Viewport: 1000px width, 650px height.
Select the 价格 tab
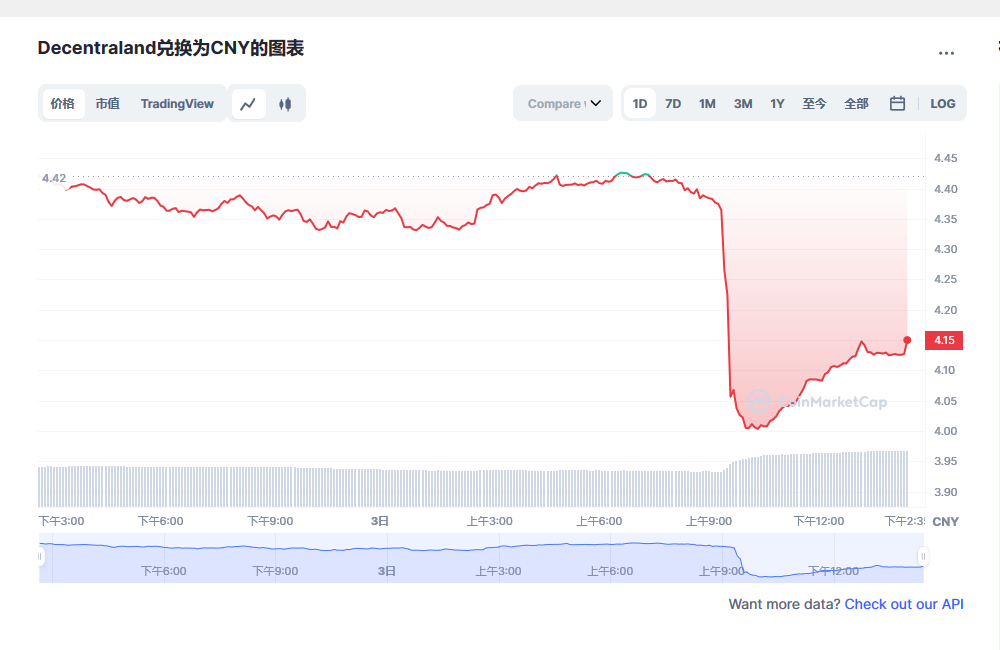point(63,103)
